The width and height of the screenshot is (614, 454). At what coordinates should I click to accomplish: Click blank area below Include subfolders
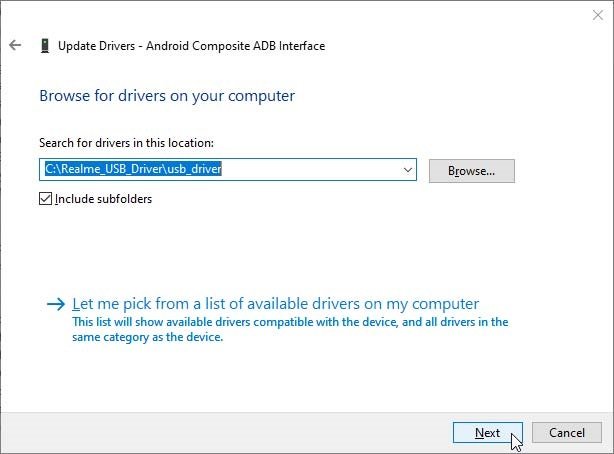click(x=274, y=247)
